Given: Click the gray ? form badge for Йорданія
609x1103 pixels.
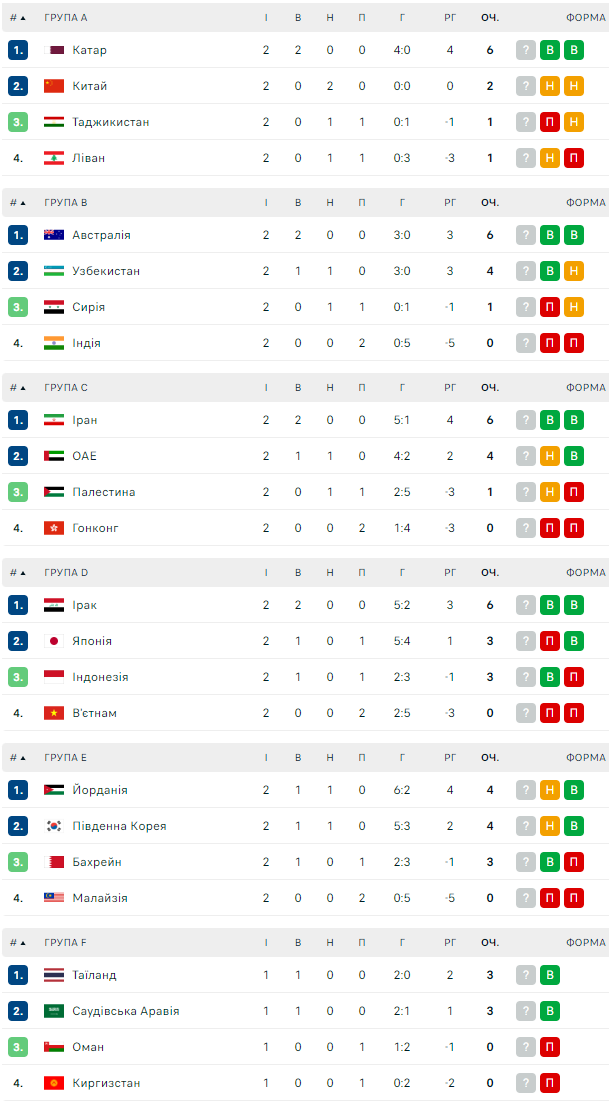Looking at the screenshot, I should (526, 790).
